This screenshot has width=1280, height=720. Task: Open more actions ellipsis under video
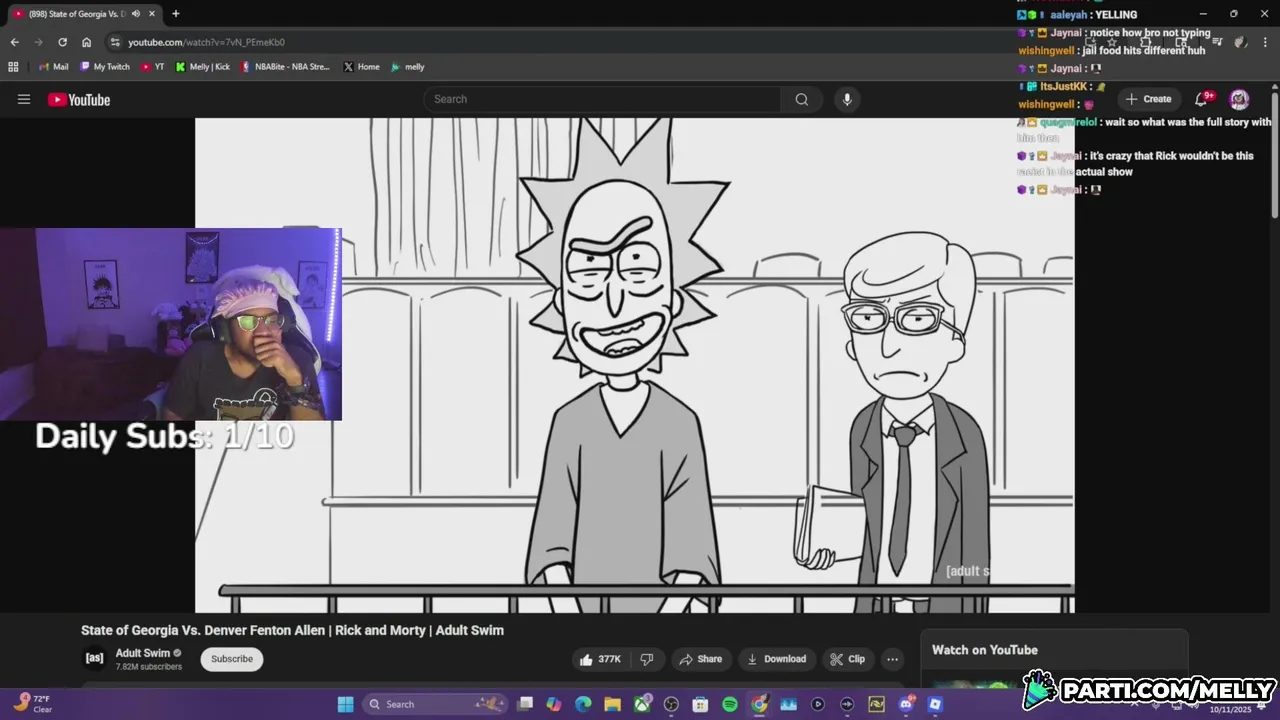[892, 659]
